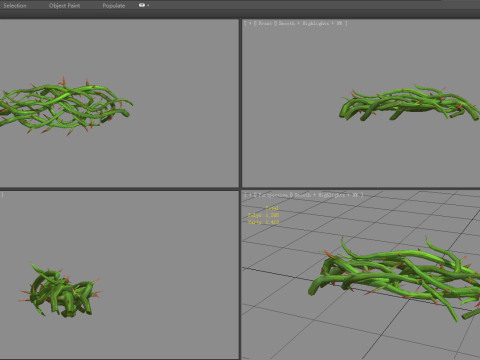The image size is (480, 360).
Task: Select thorn vine model in Front viewport
Action: (409, 103)
